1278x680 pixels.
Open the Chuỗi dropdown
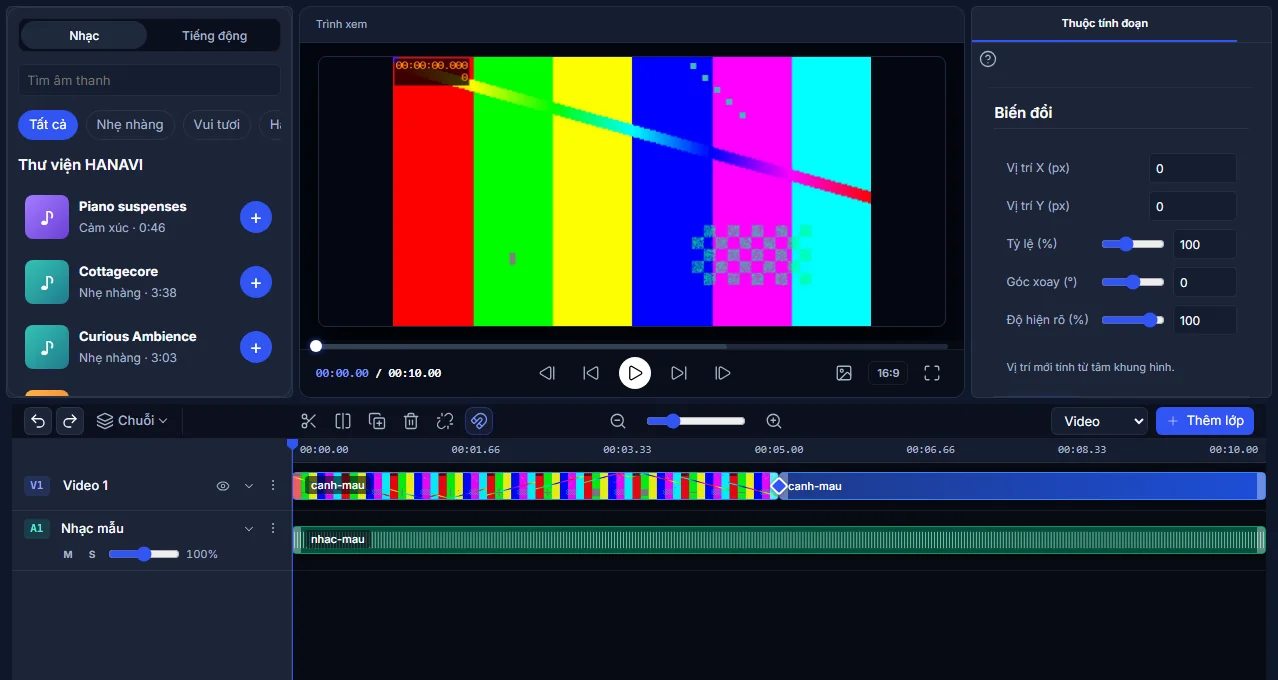pyautogui.click(x=132, y=421)
